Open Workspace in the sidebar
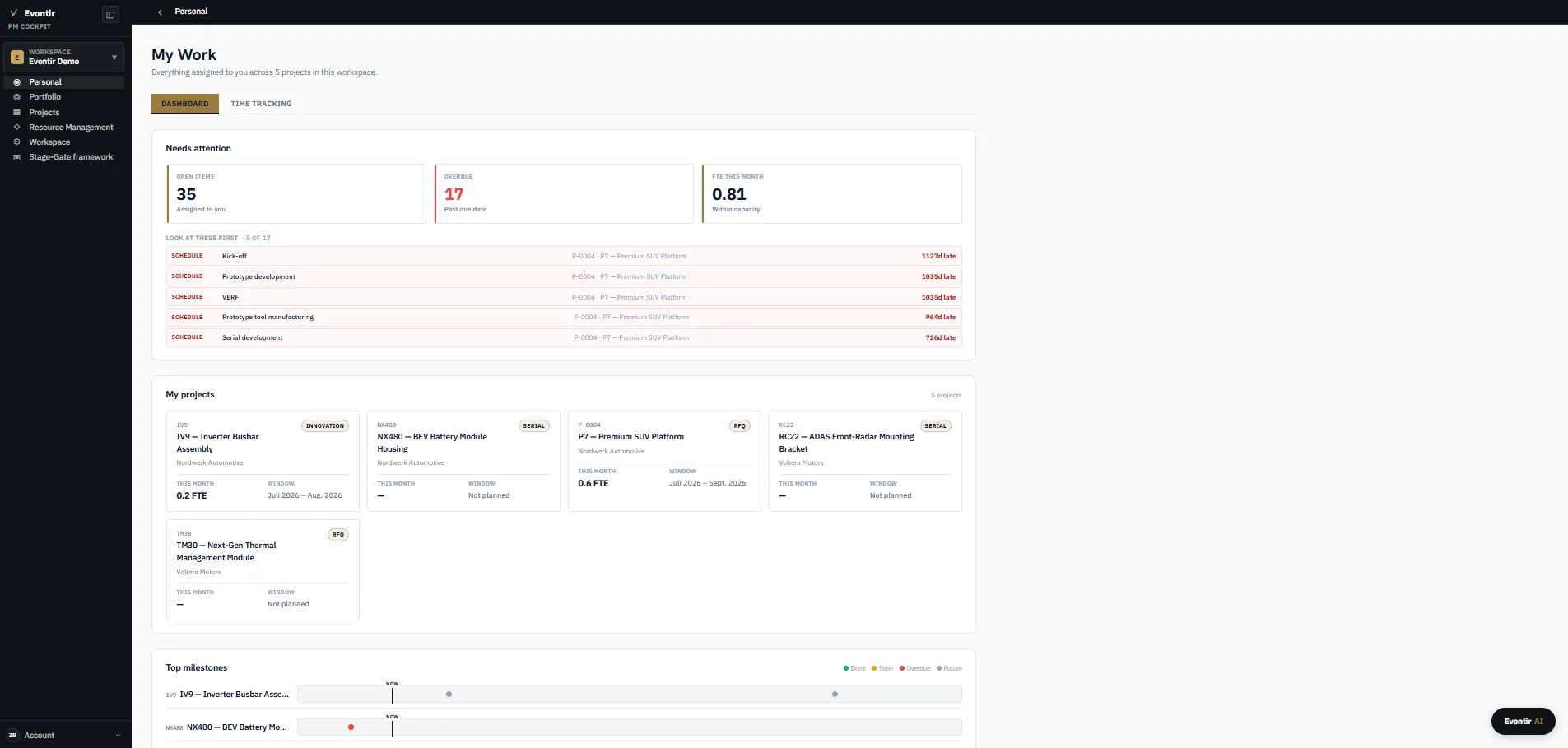This screenshot has height=748, width=1568. click(x=64, y=142)
